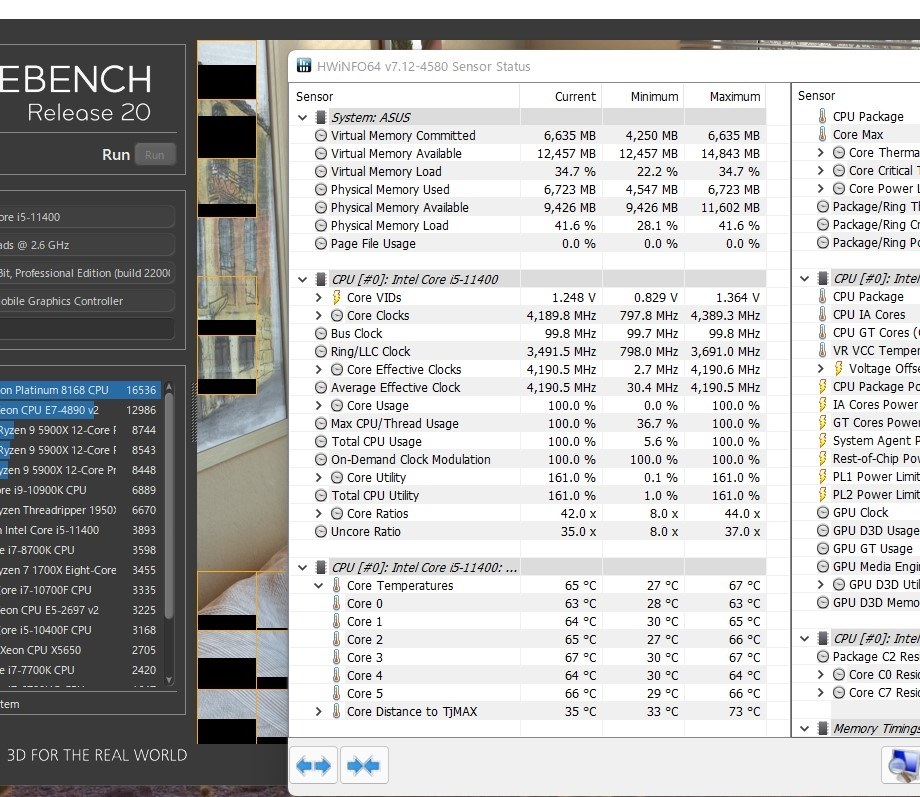Click the Virtual Memory Load row

528,171
